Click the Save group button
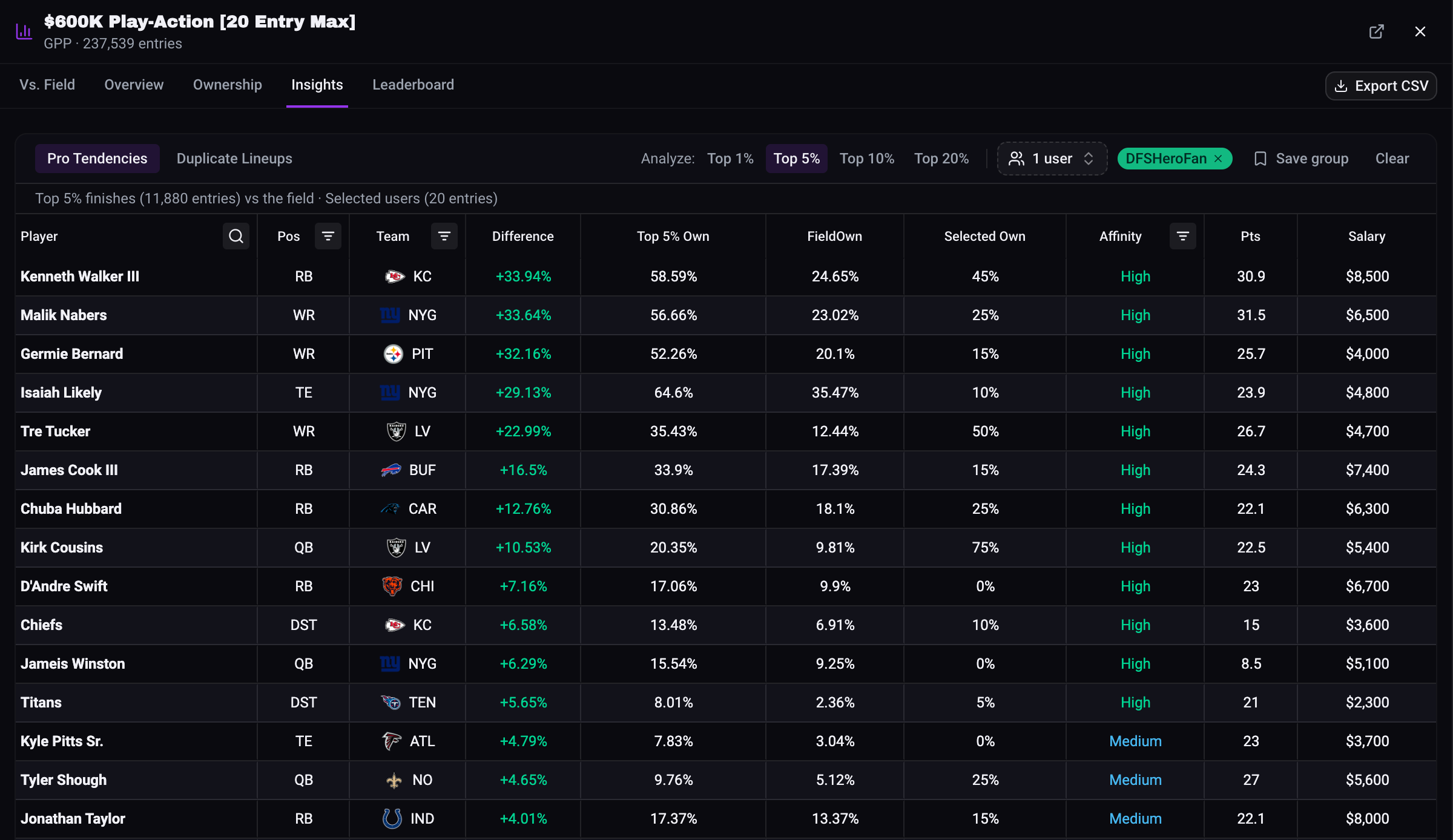The image size is (1453, 840). pos(1301,159)
